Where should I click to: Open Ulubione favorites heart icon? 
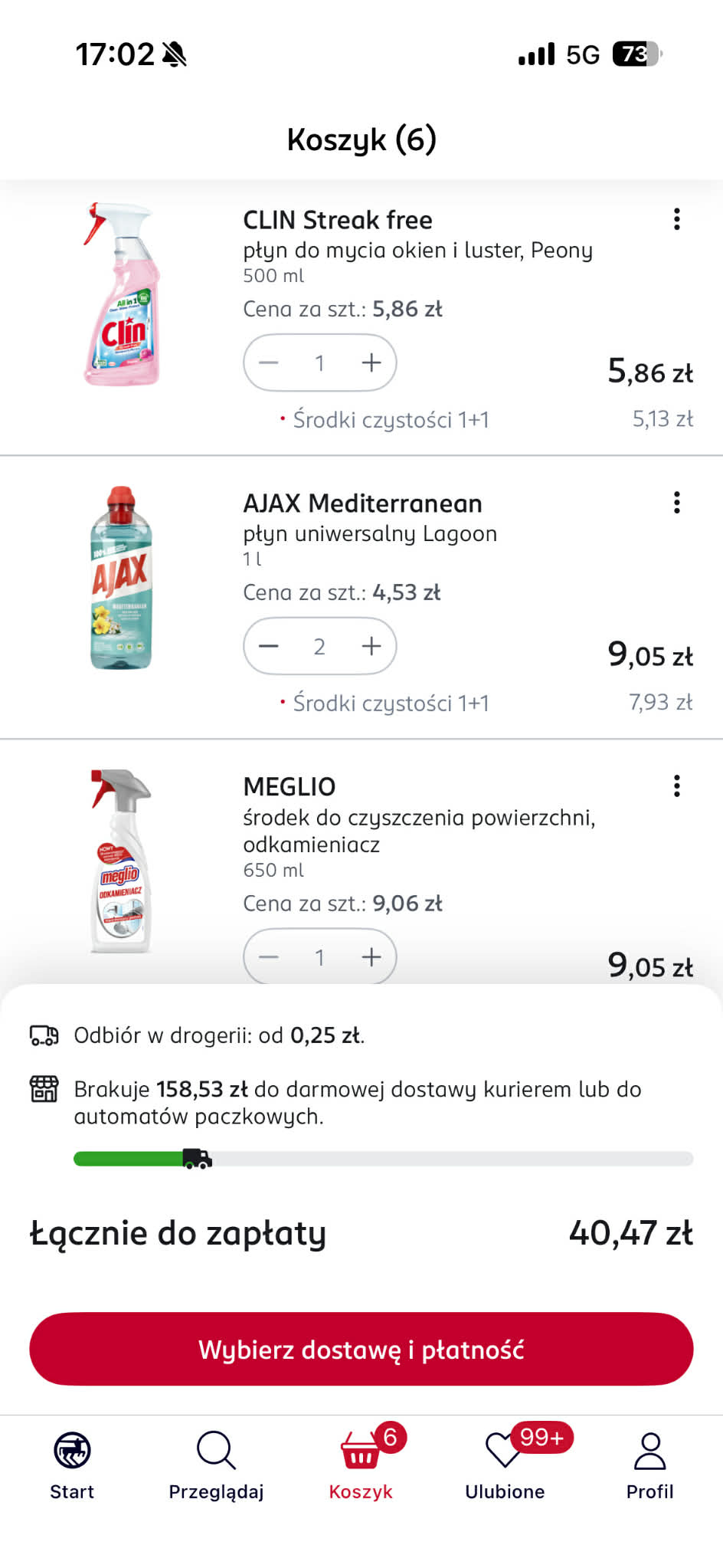505,1452
